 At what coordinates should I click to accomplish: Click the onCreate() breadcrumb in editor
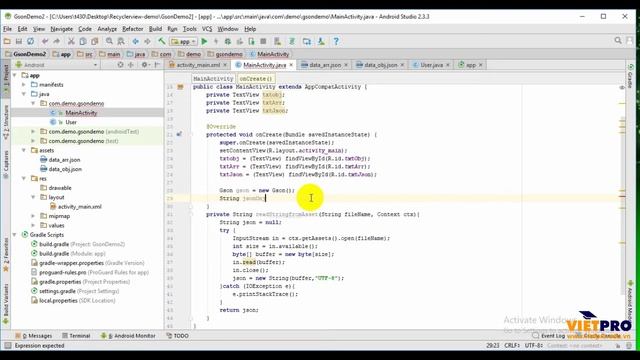click(x=256, y=79)
